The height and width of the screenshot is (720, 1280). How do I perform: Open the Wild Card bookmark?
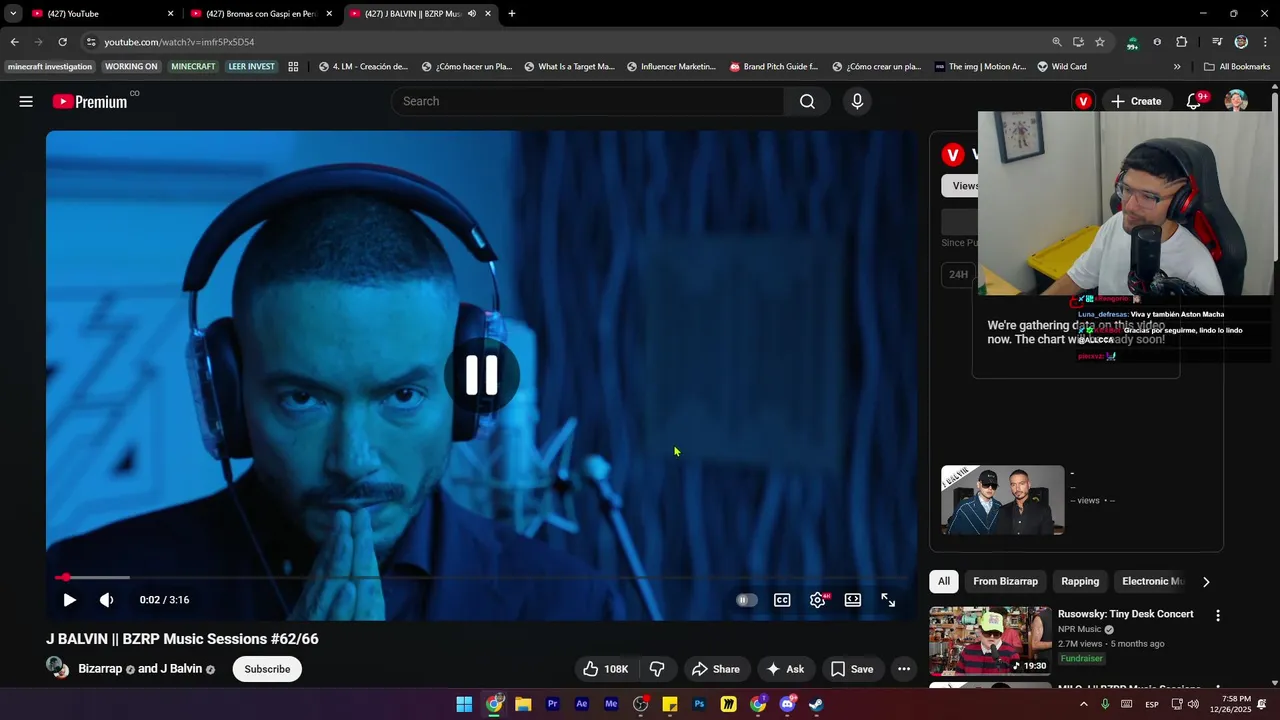click(x=1062, y=67)
